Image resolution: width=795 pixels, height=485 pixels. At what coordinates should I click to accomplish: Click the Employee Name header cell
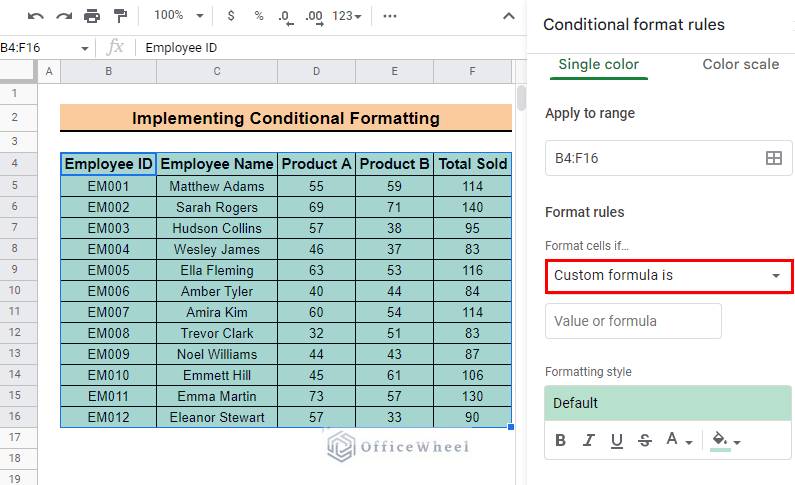coord(217,164)
